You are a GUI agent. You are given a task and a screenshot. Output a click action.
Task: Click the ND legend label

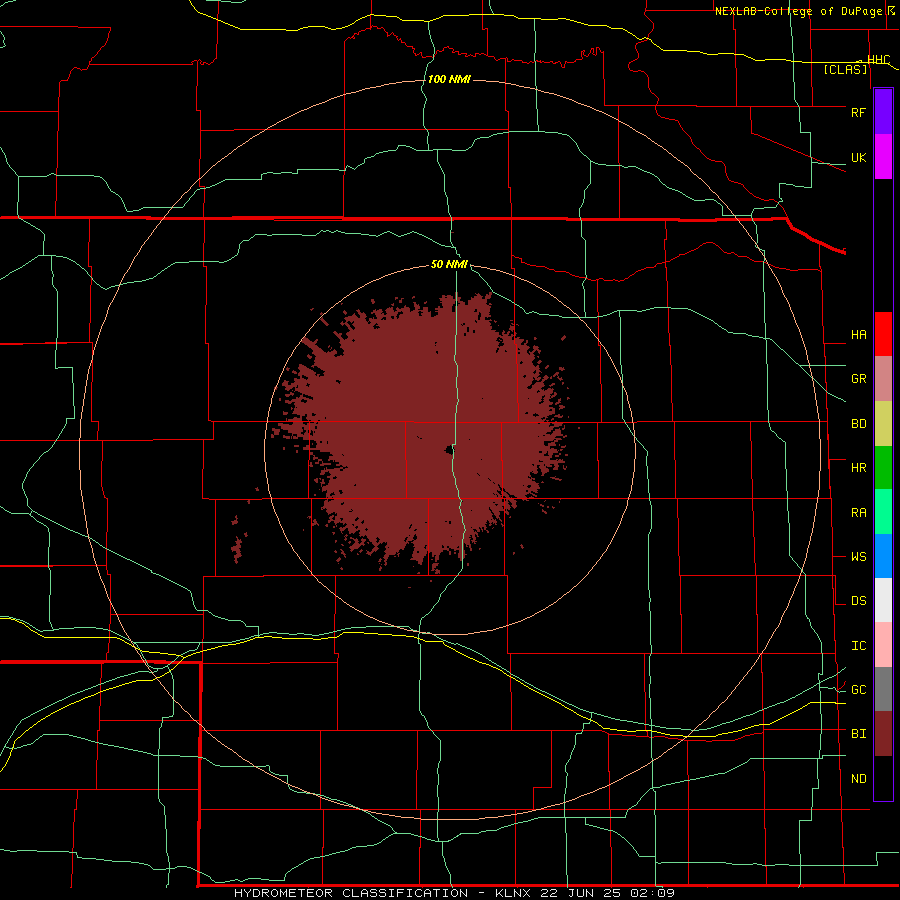coord(858,779)
